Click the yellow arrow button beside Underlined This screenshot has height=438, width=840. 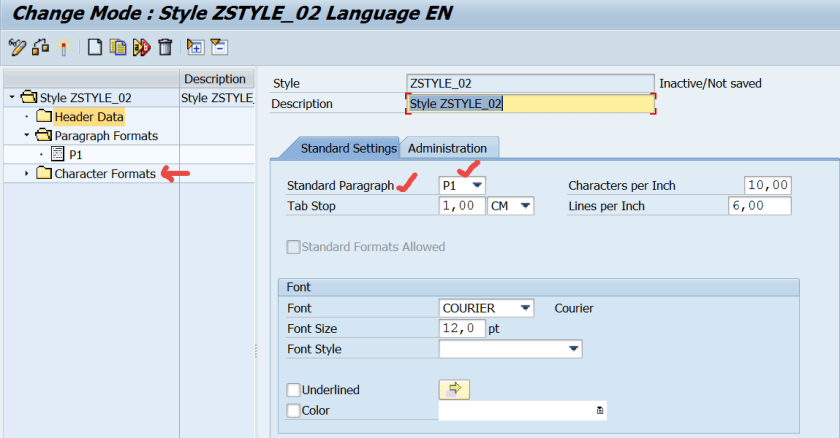[454, 390]
